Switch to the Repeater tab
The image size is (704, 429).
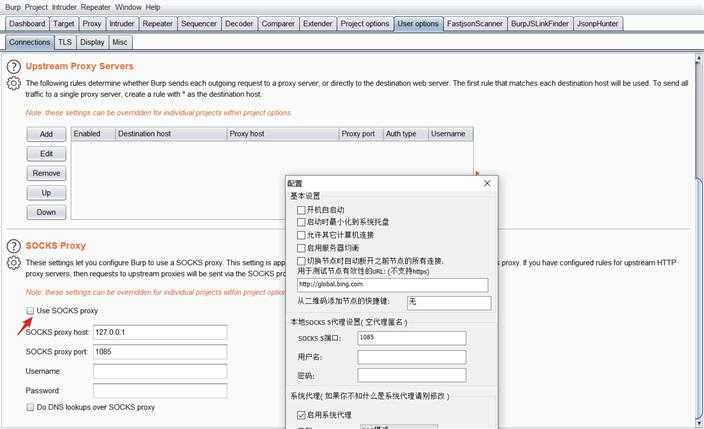click(x=158, y=24)
